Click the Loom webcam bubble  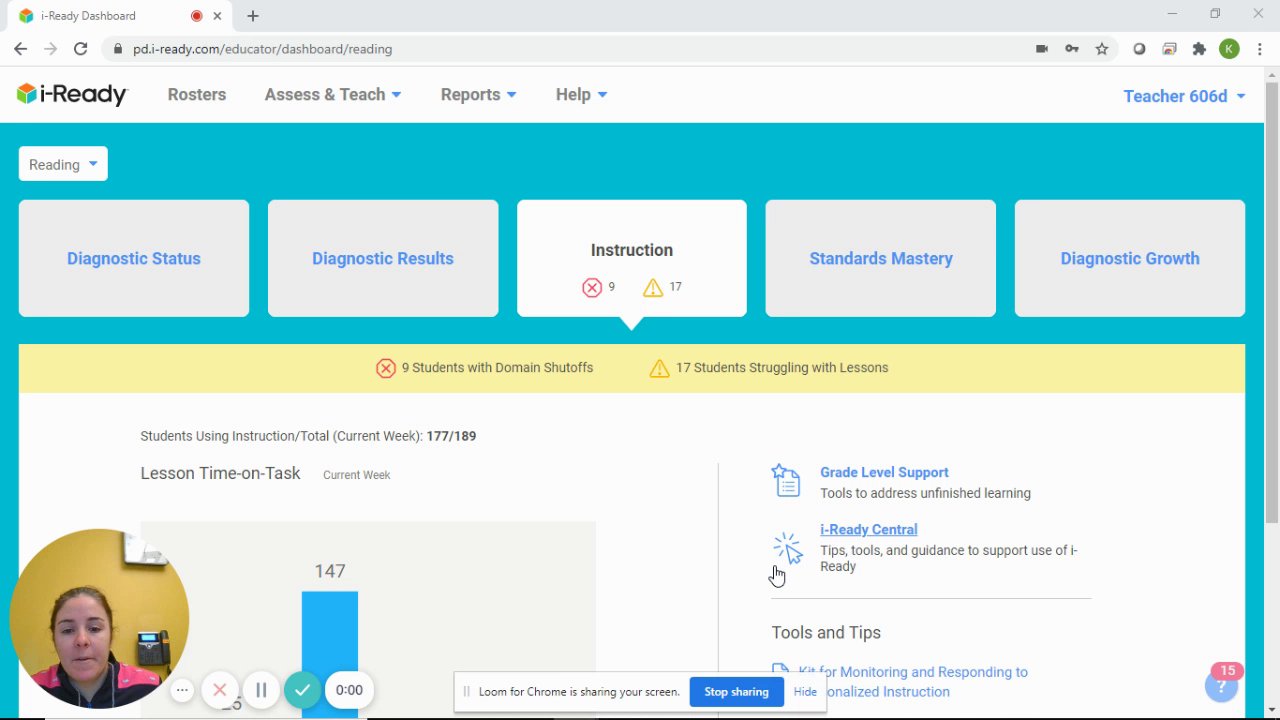[x=99, y=618]
